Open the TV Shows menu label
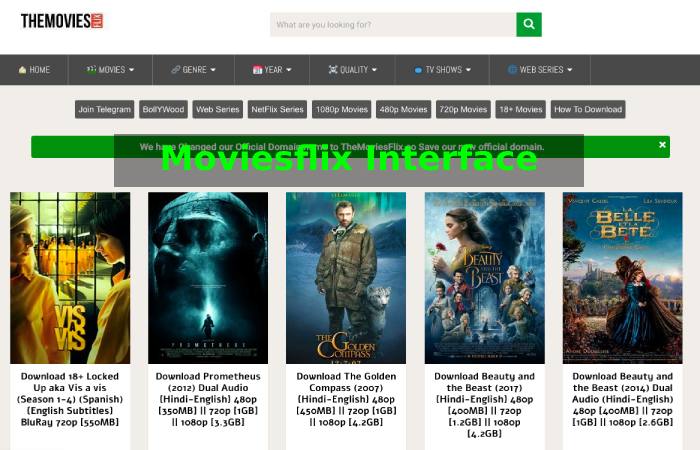The height and width of the screenshot is (450, 700). (443, 70)
